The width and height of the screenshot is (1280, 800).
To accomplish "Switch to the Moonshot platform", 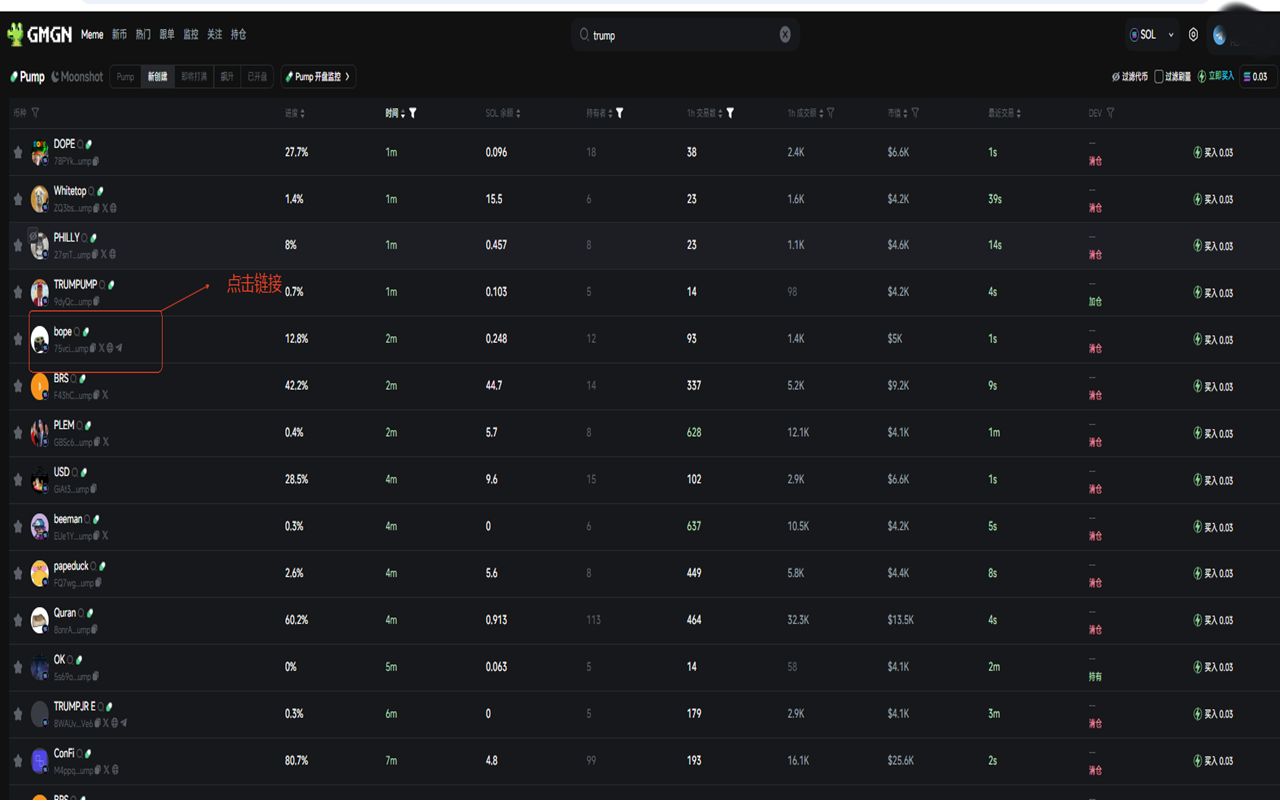I will pos(77,77).
